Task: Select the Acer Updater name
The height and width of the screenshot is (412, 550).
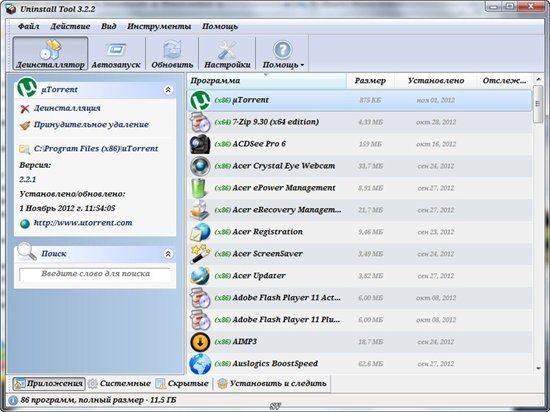Action: pos(259,276)
